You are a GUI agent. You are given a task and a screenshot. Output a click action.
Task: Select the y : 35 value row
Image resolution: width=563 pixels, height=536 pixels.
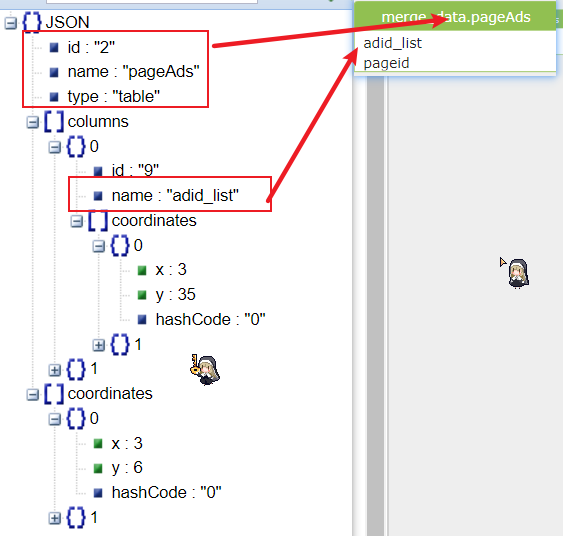tap(175, 295)
